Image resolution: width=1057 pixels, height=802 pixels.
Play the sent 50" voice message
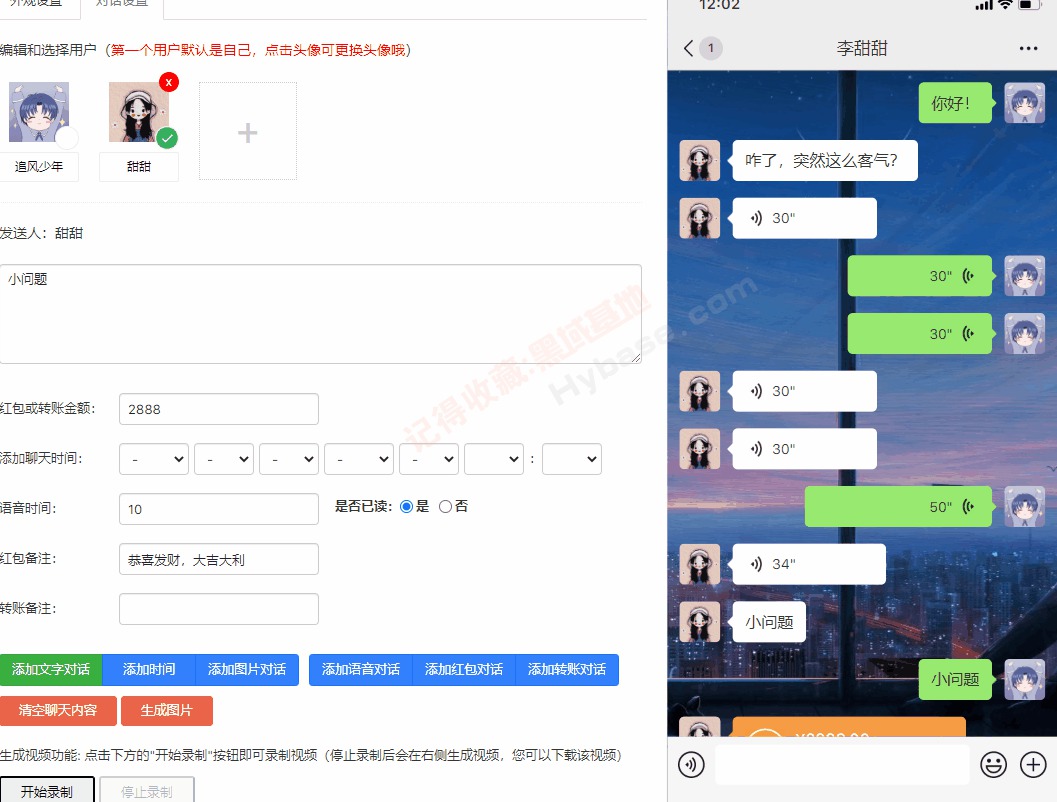click(x=899, y=507)
